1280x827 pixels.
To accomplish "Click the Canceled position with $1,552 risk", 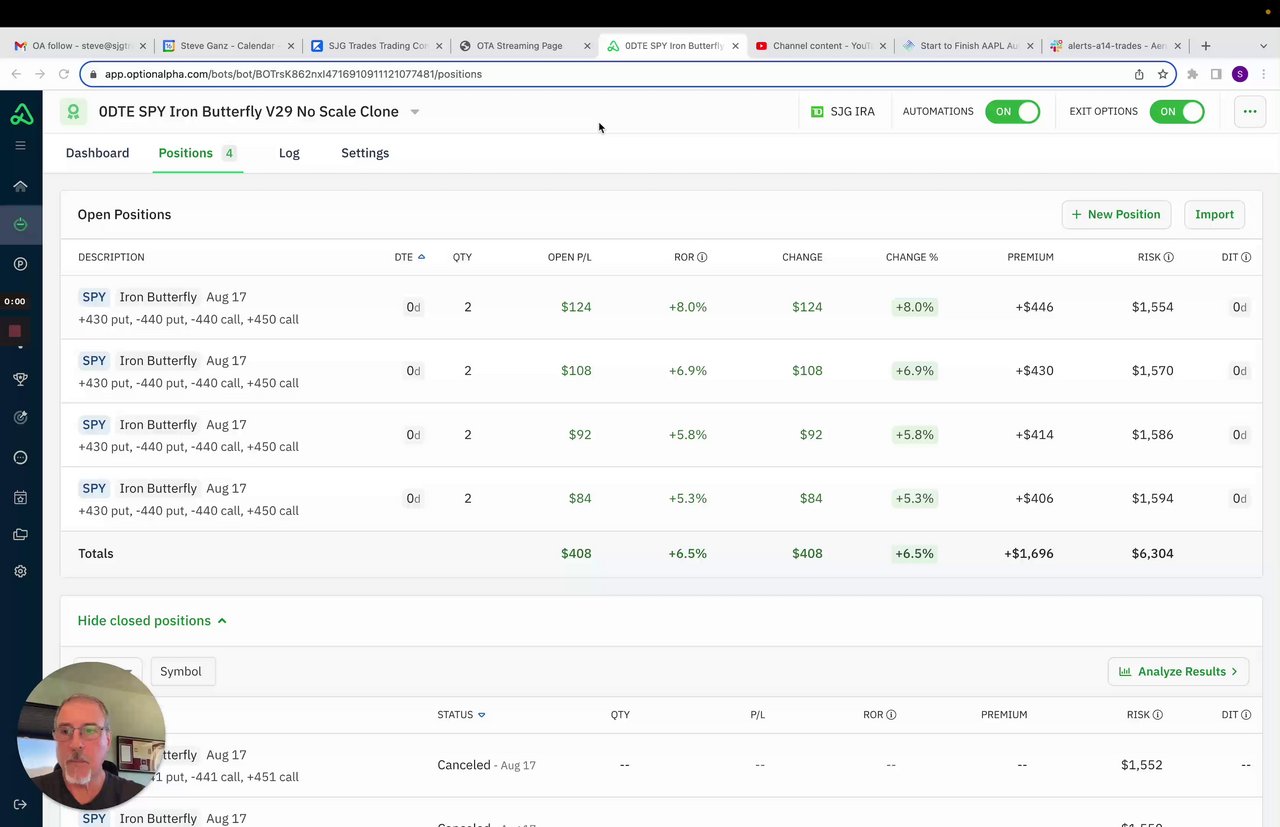I will [661, 765].
